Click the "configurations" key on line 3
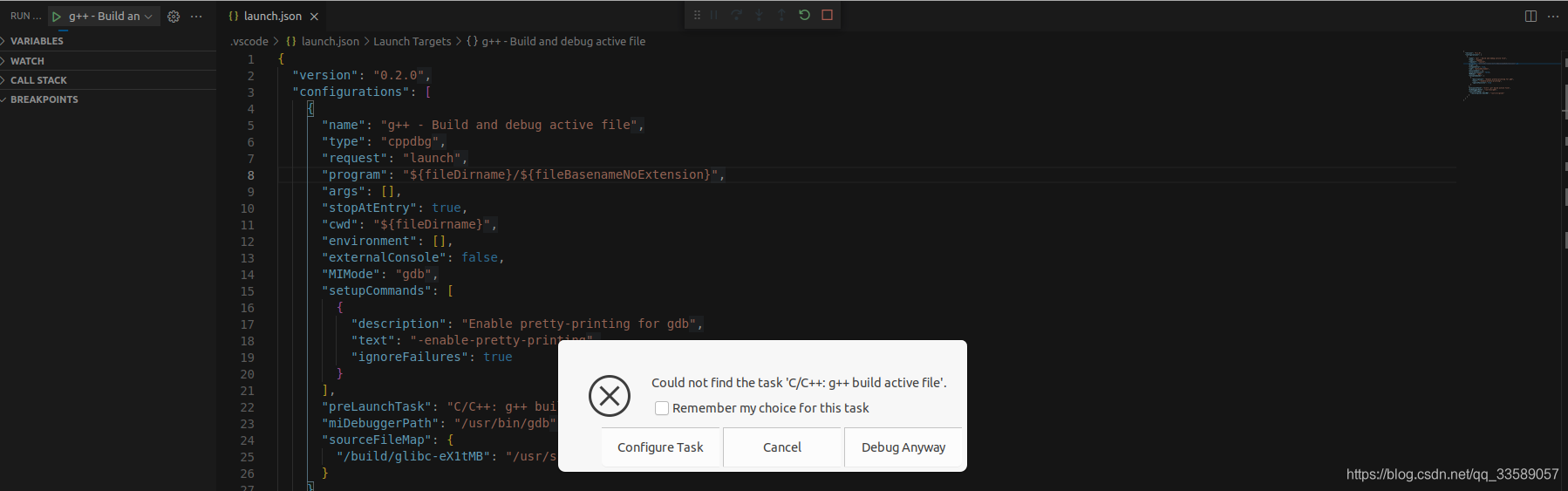Image resolution: width=1568 pixels, height=491 pixels. [x=351, y=92]
